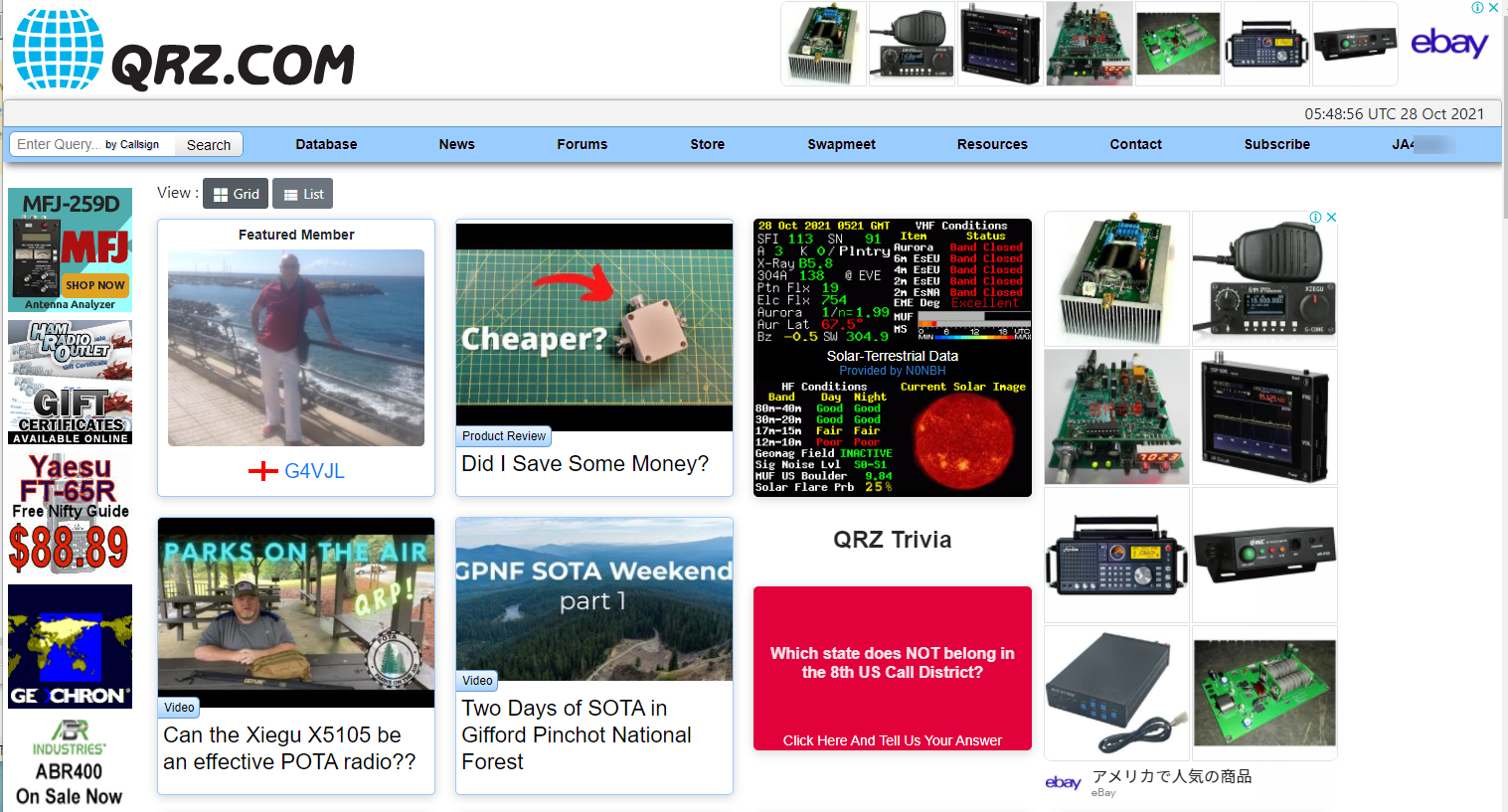
Task: Open the Forums menu
Action: [x=583, y=144]
